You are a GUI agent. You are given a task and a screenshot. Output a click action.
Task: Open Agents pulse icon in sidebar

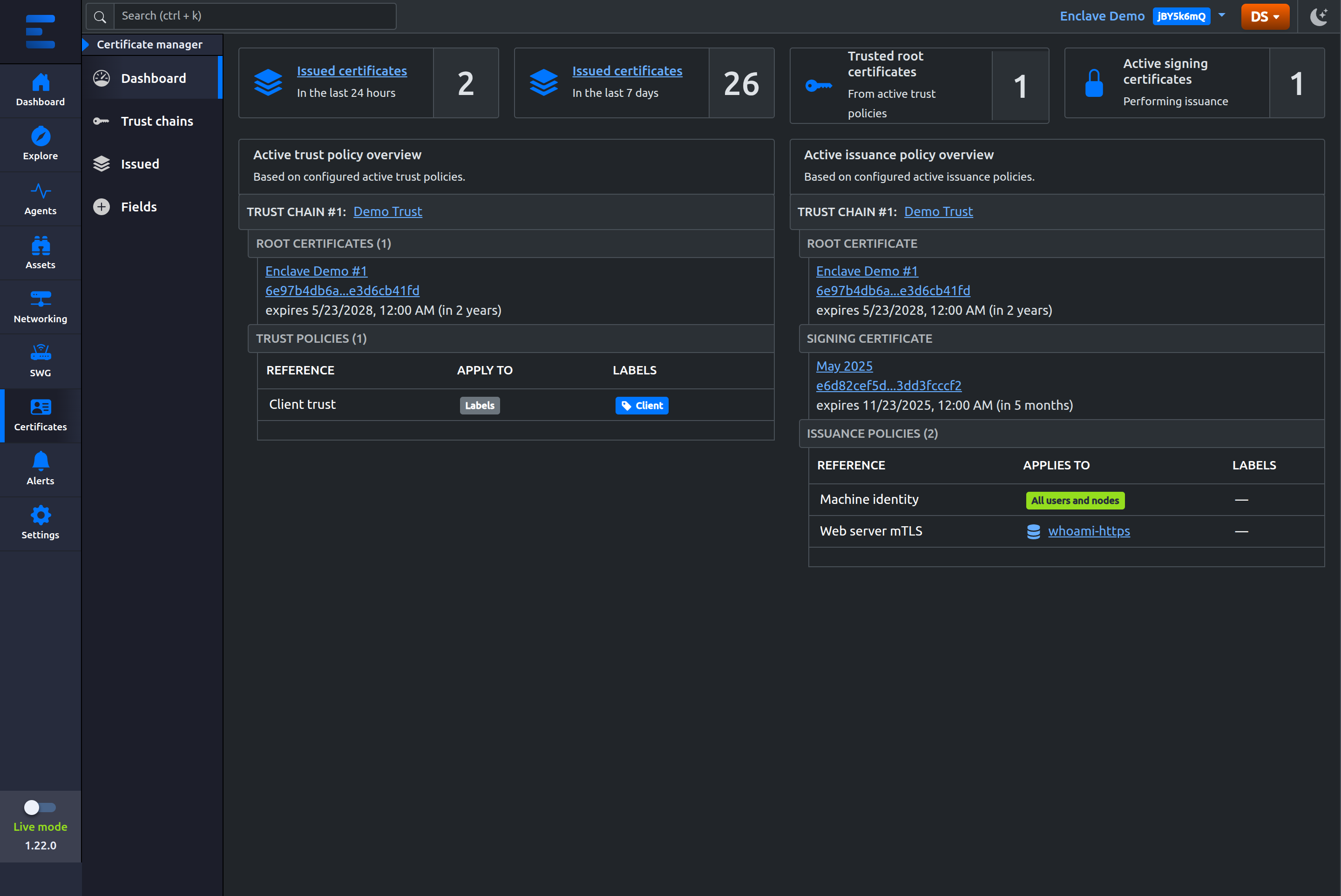(40, 190)
